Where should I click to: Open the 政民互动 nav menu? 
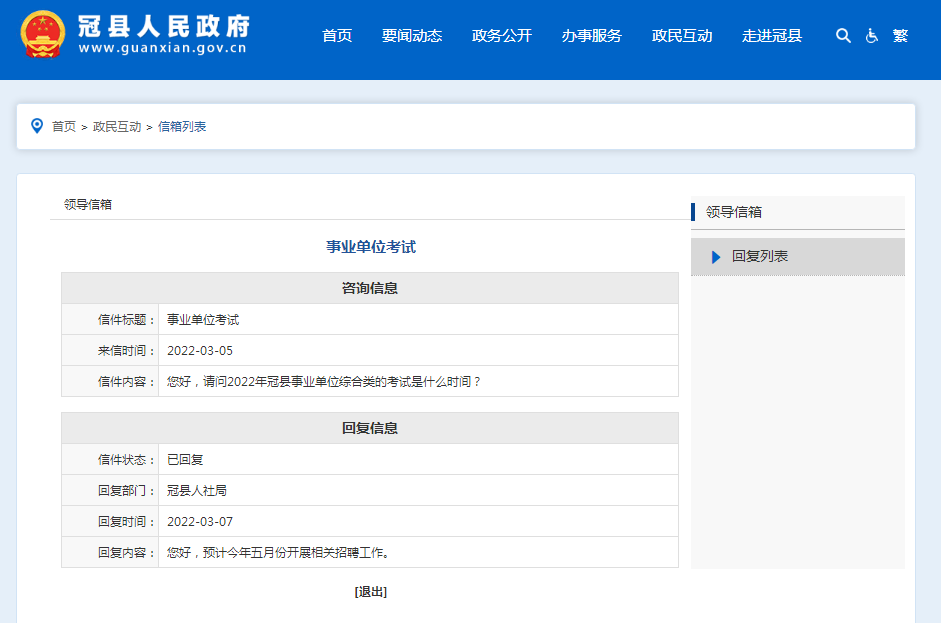(x=682, y=36)
